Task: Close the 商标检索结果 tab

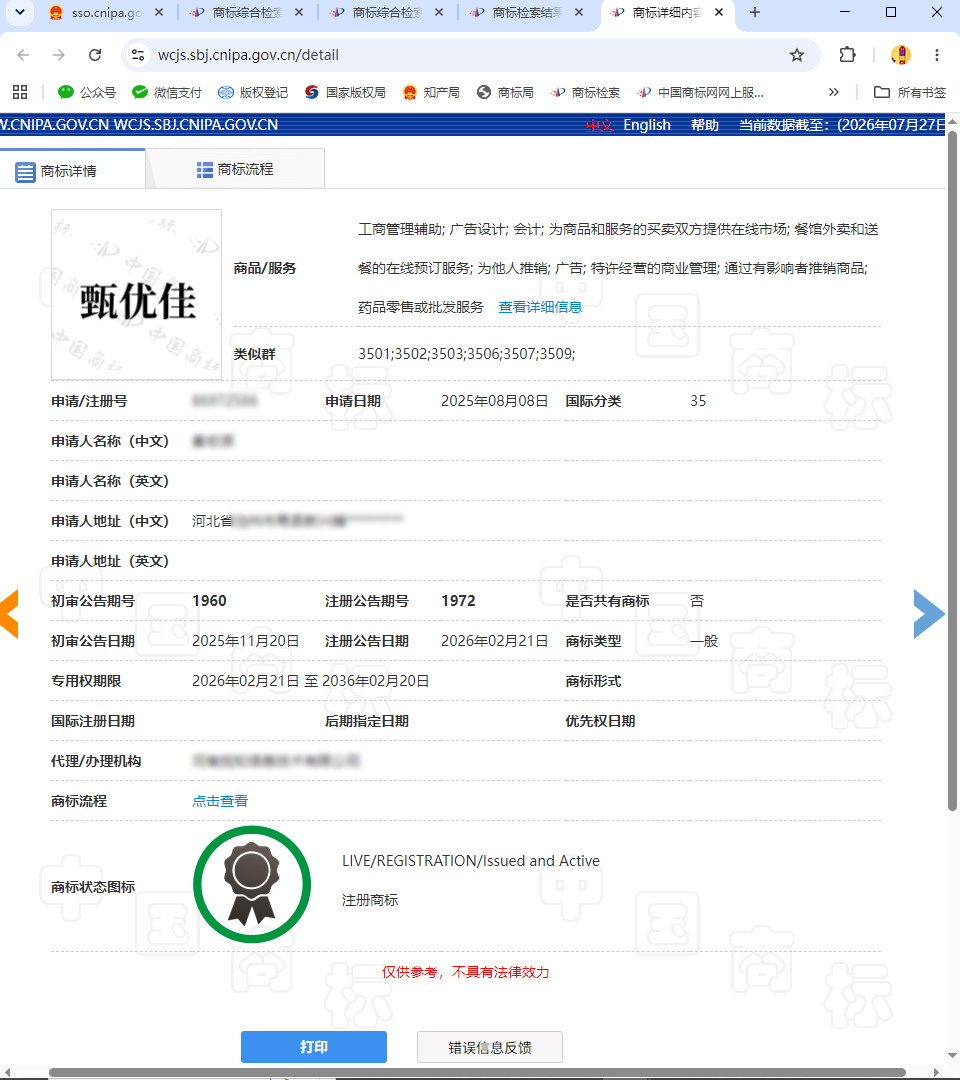Action: click(579, 12)
